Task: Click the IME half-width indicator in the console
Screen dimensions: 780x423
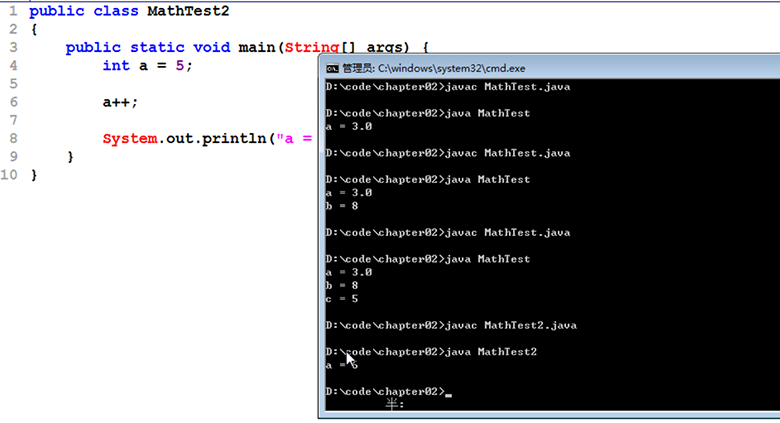Action: [x=395, y=404]
